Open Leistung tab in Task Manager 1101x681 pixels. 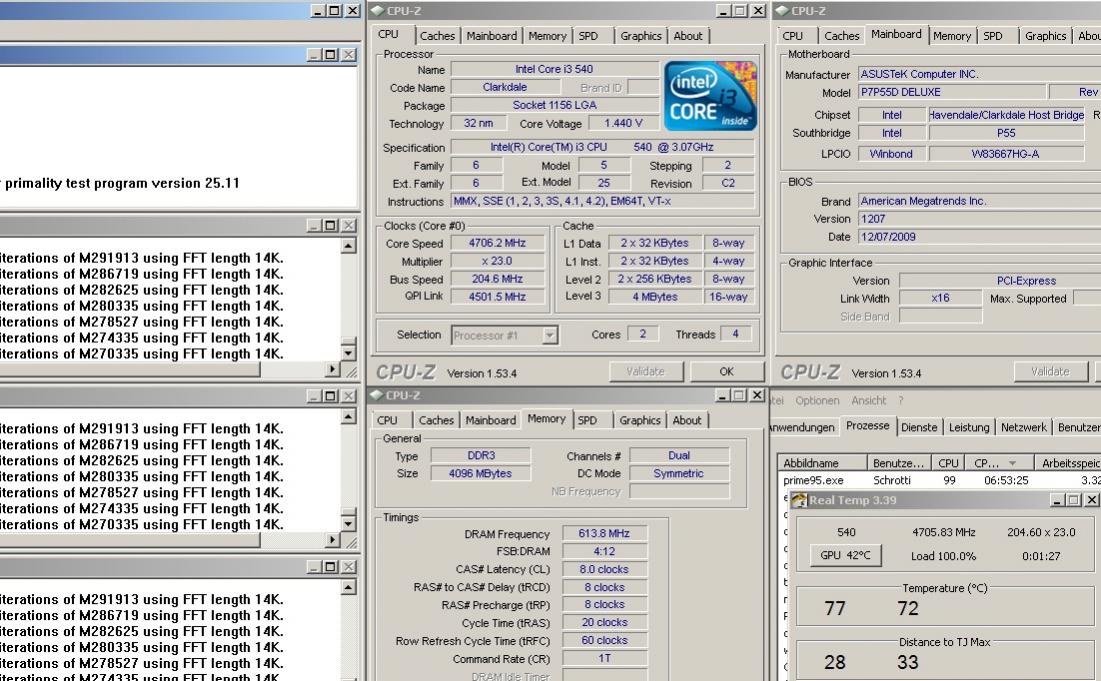[969, 427]
